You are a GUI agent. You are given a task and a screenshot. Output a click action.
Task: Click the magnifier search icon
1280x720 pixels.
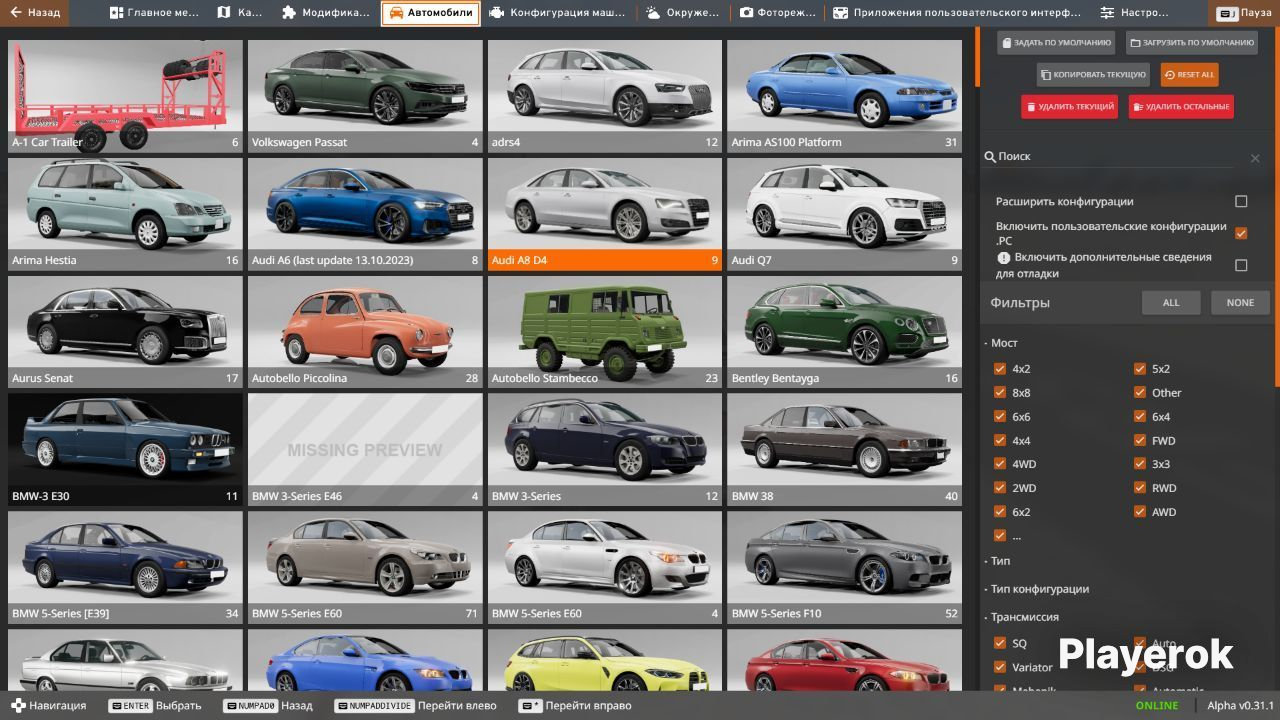(x=990, y=157)
